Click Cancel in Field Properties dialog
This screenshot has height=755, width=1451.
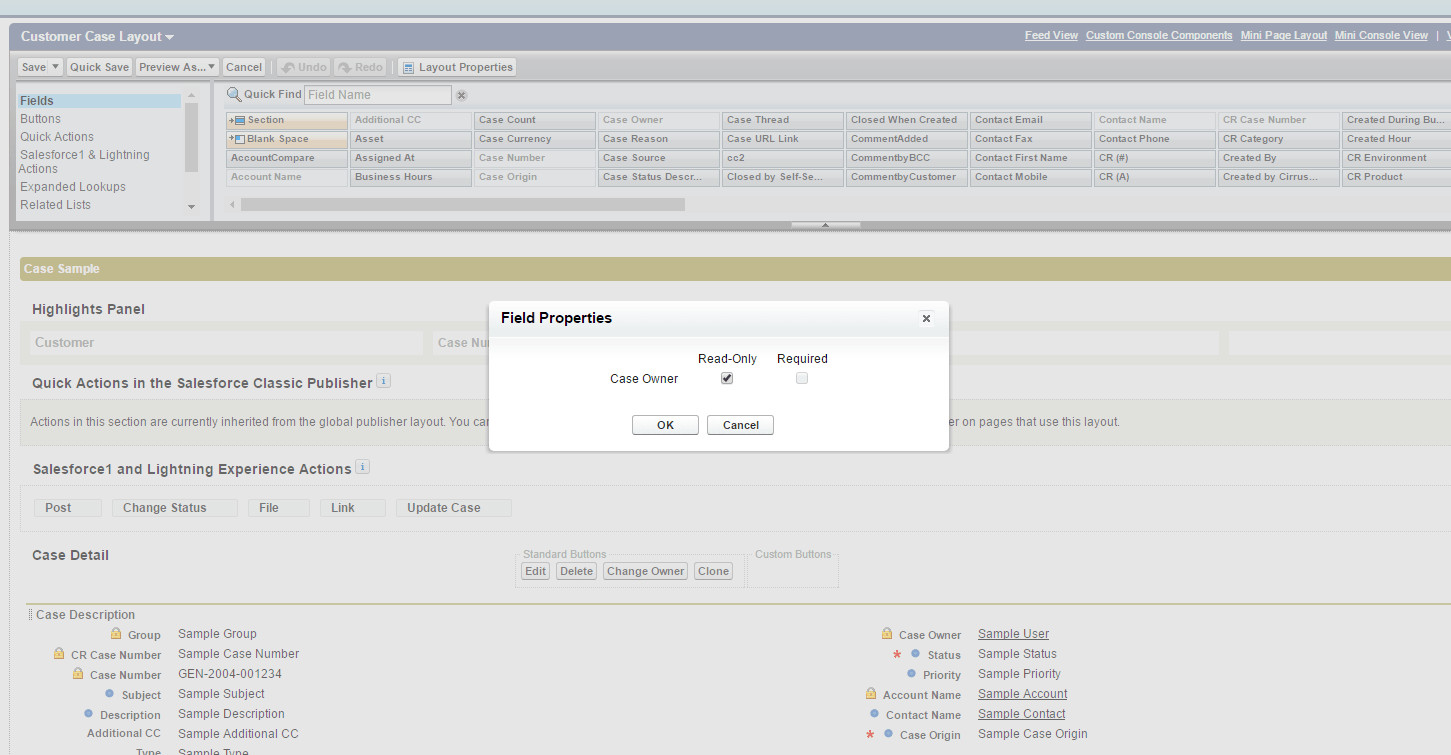(x=740, y=425)
